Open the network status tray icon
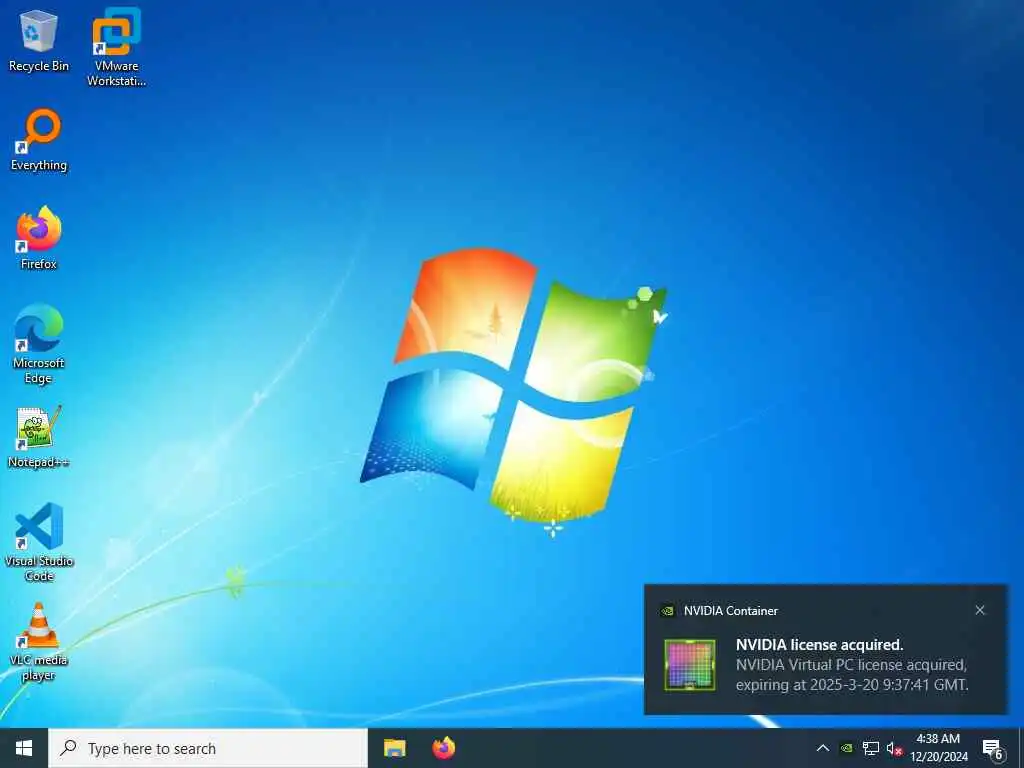 (x=871, y=748)
